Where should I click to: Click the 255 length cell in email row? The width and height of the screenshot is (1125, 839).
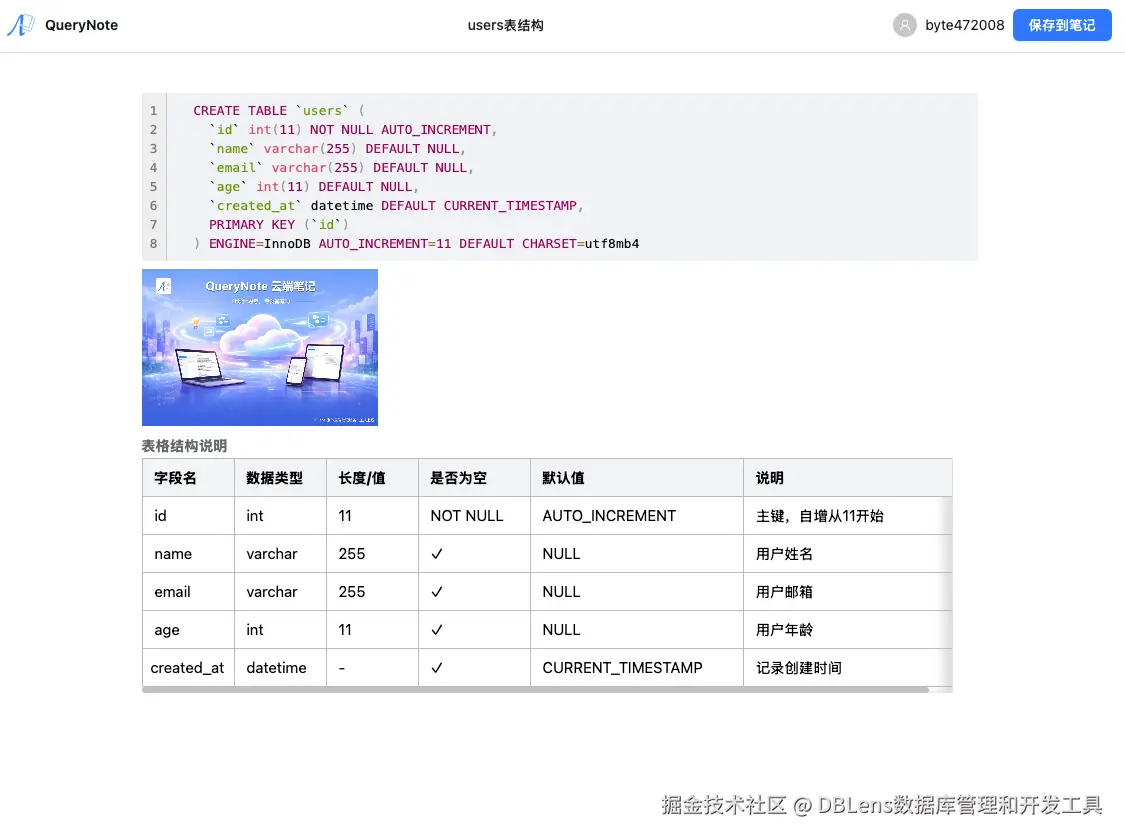click(x=372, y=592)
